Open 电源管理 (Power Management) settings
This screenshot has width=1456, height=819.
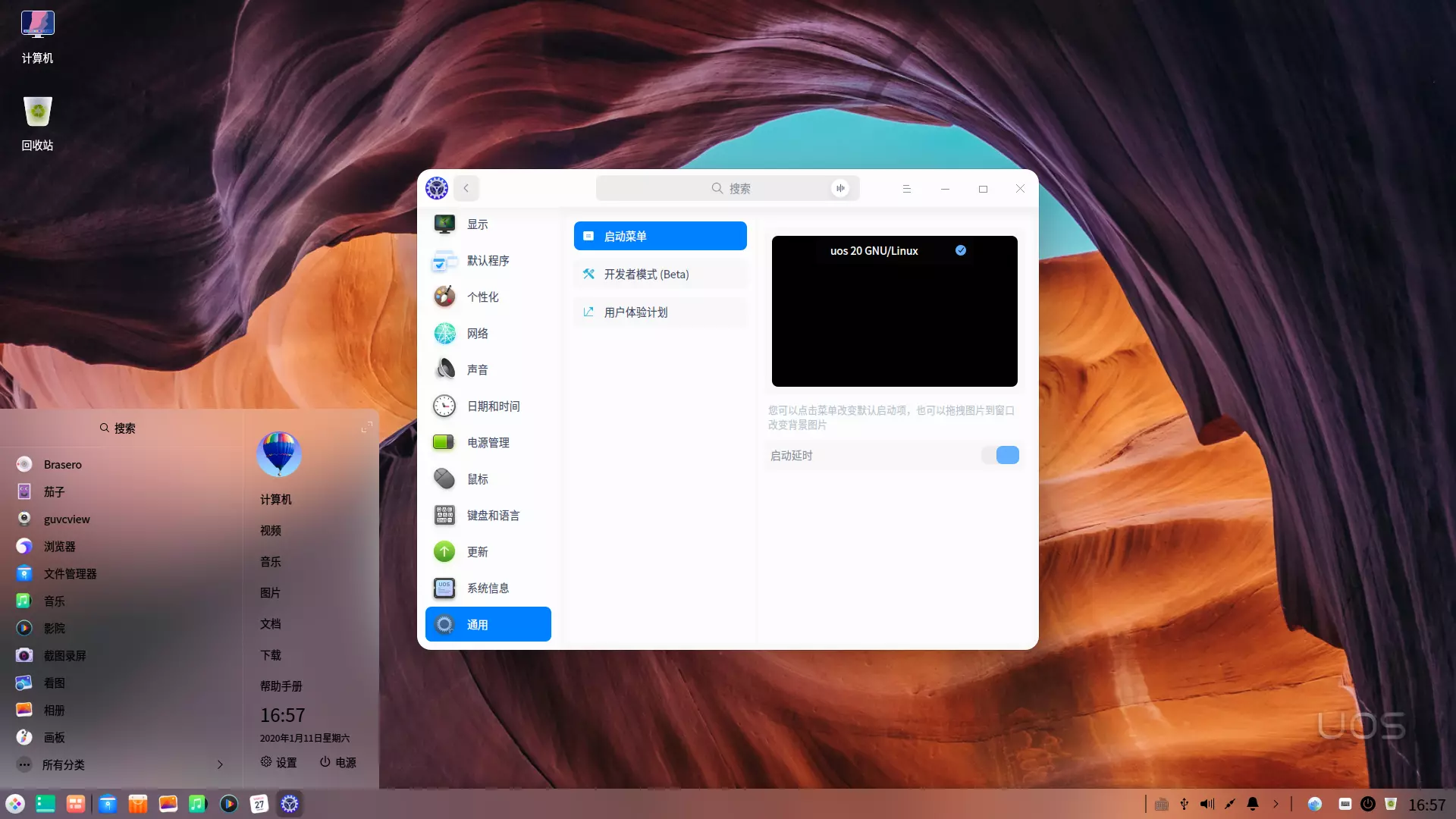coord(488,442)
